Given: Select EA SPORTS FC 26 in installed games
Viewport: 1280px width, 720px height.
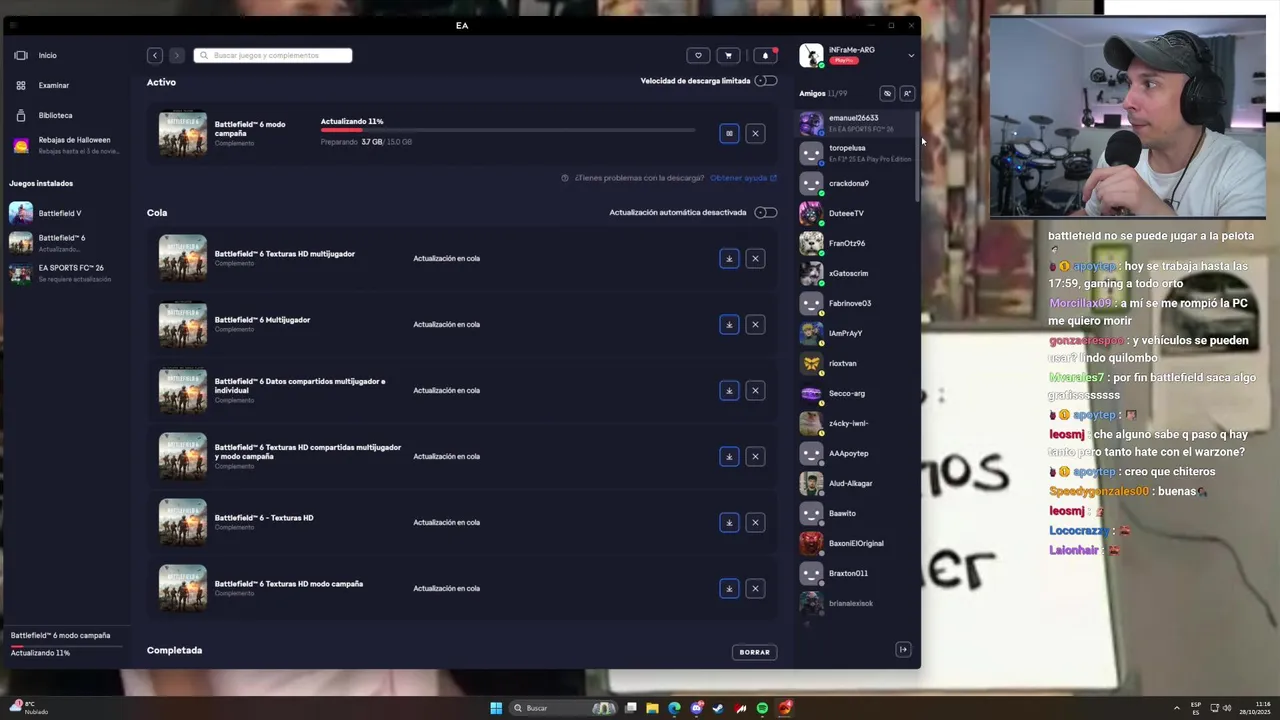Looking at the screenshot, I should [65, 273].
